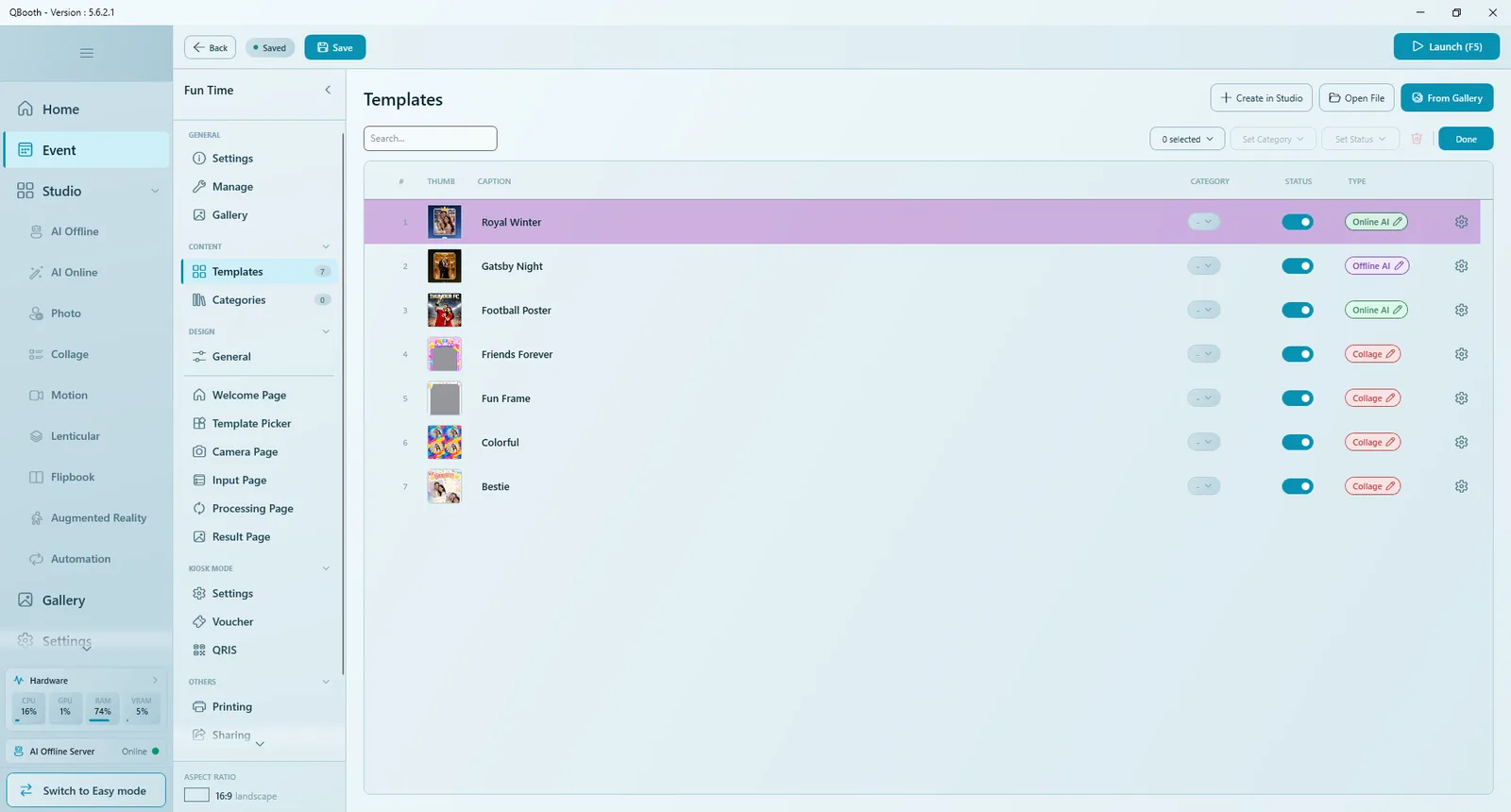Open the 0 selected dropdown

[1187, 139]
